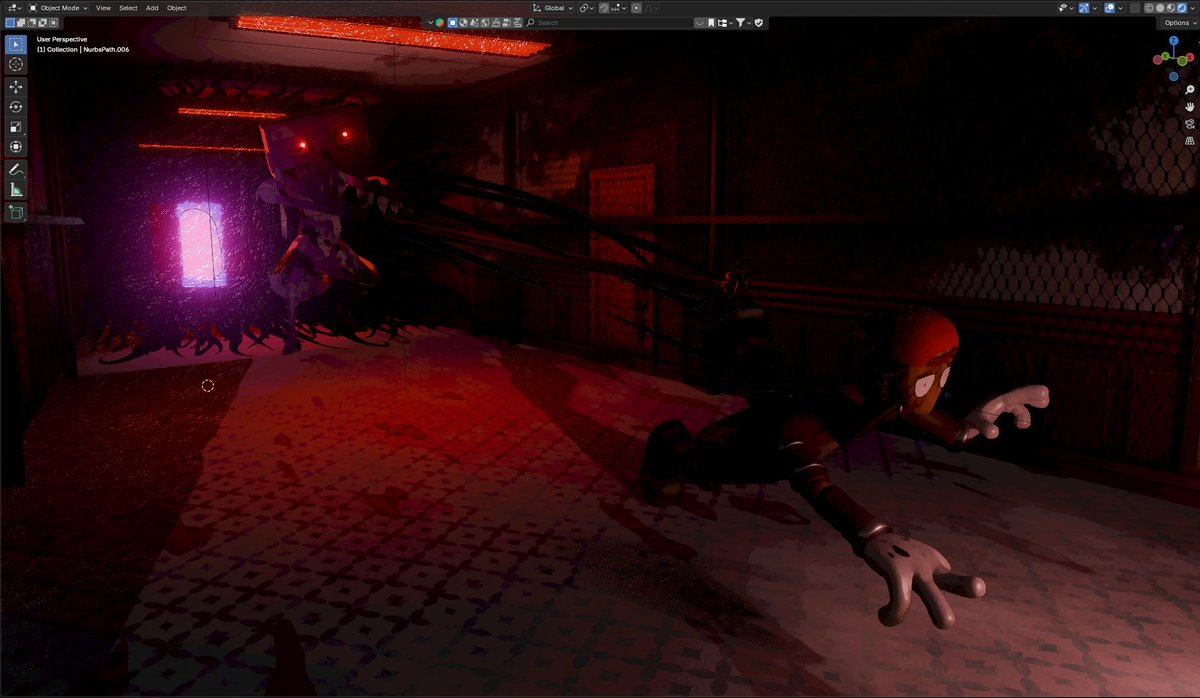Toggle X-Ray mode in the viewport
Viewport: 1200px width, 698px height.
[x=1135, y=7]
